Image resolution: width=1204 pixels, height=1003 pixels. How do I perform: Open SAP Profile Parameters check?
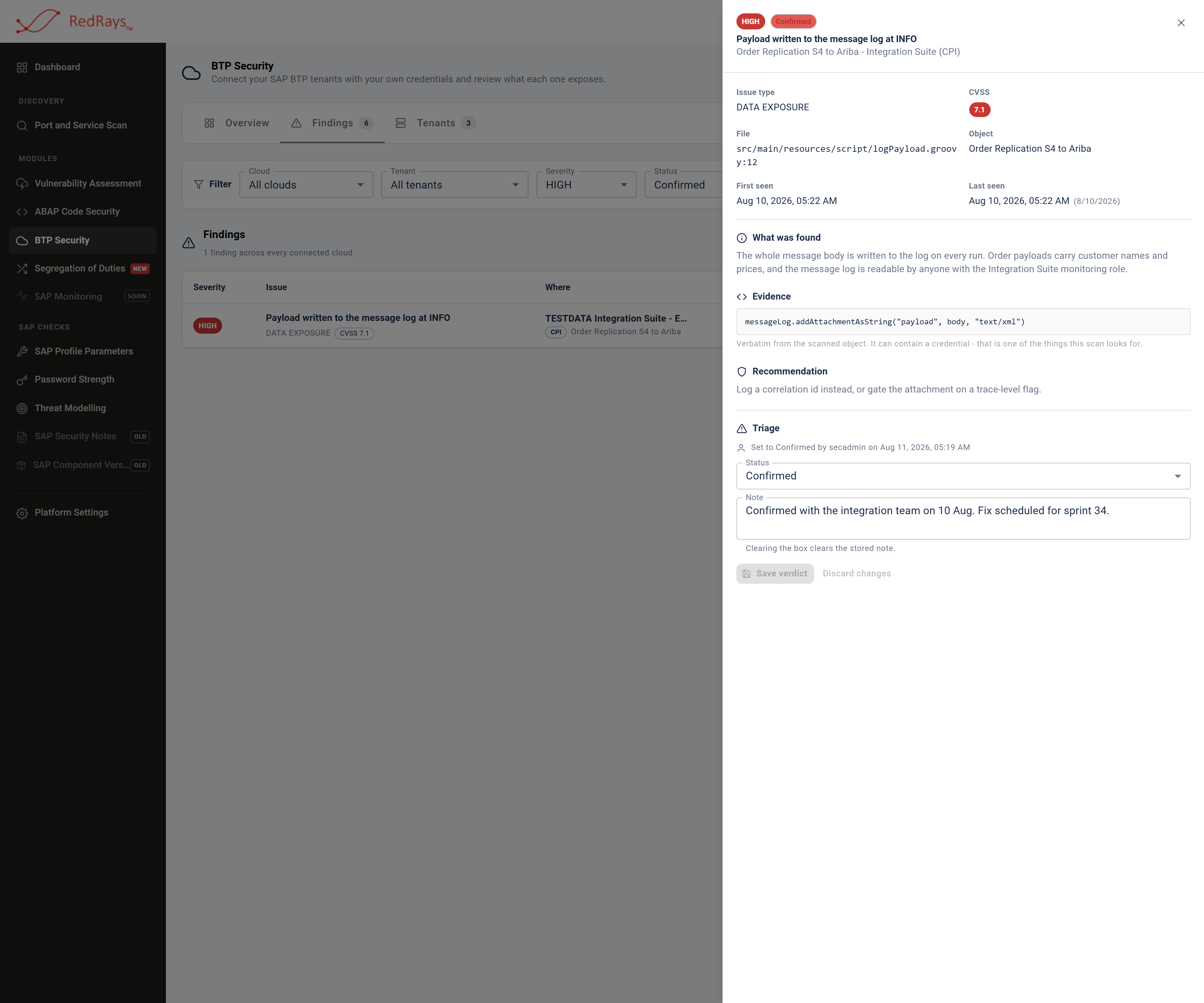[83, 351]
